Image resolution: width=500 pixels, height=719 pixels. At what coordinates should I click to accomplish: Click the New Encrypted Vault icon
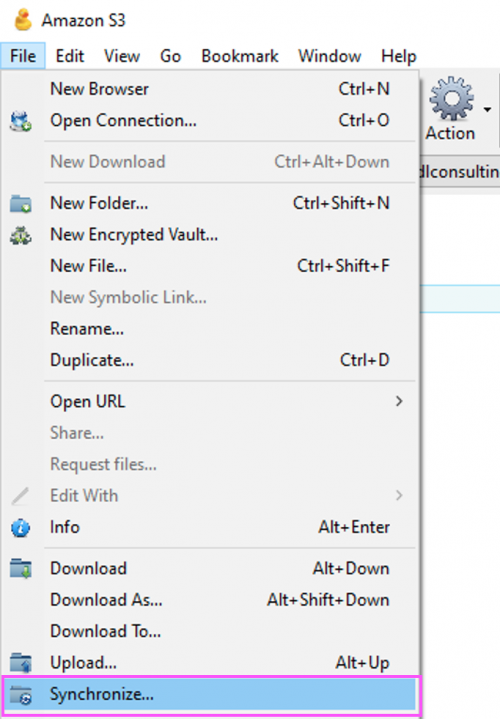tap(21, 235)
